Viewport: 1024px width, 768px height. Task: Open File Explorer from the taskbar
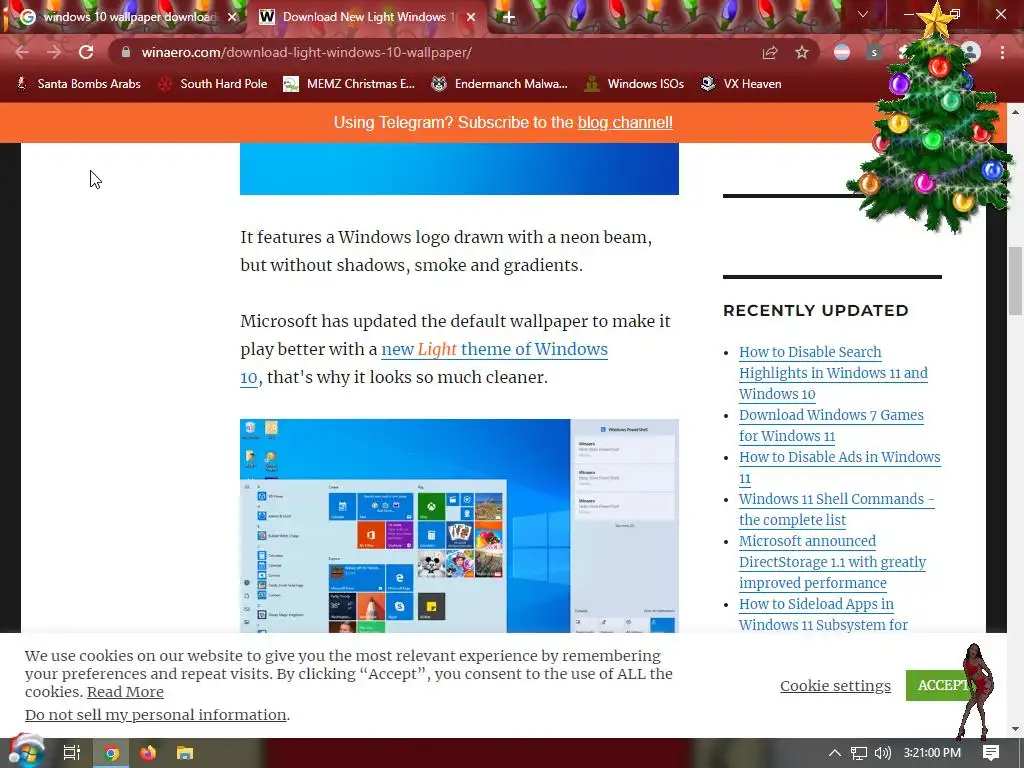tap(185, 753)
